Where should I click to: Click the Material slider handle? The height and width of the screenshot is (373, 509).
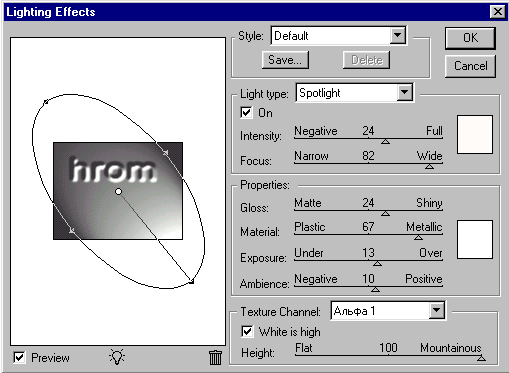(418, 238)
